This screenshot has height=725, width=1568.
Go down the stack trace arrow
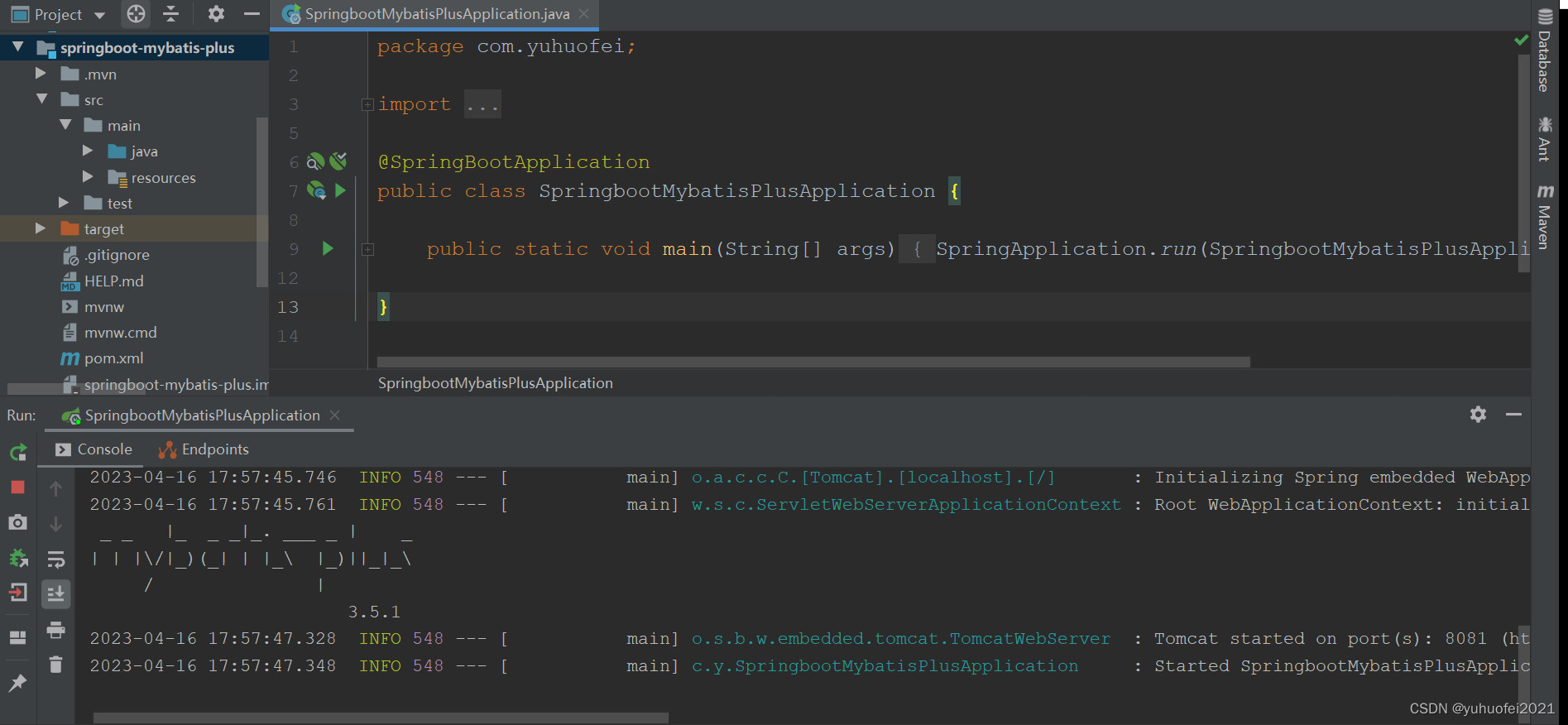coord(55,524)
